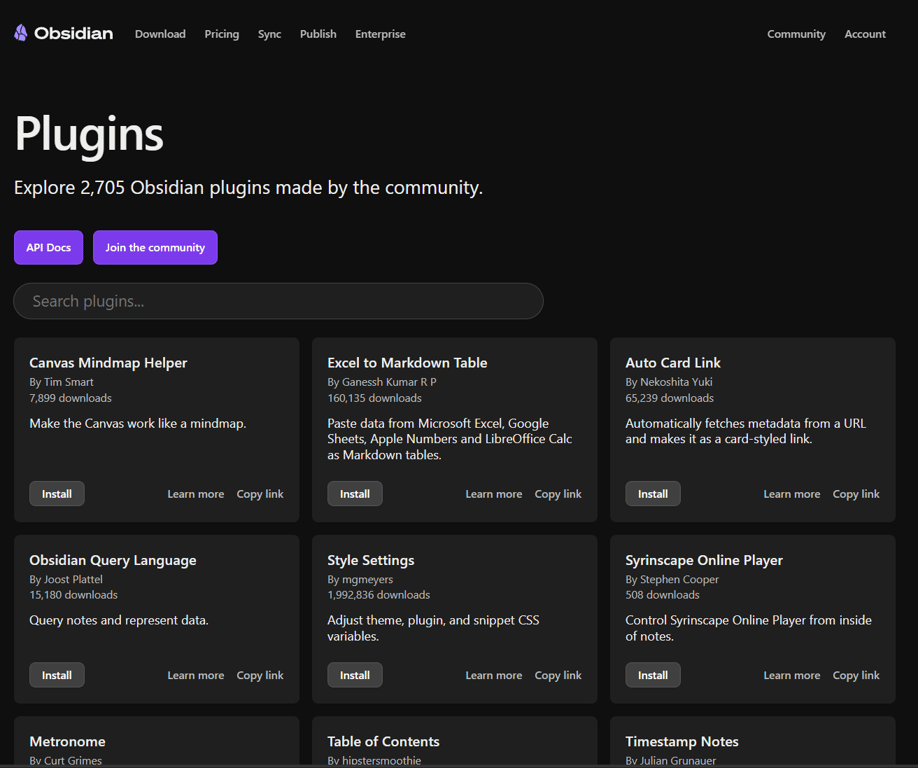The width and height of the screenshot is (918, 768).
Task: Click the Auto Card Link title
Action: coord(673,363)
